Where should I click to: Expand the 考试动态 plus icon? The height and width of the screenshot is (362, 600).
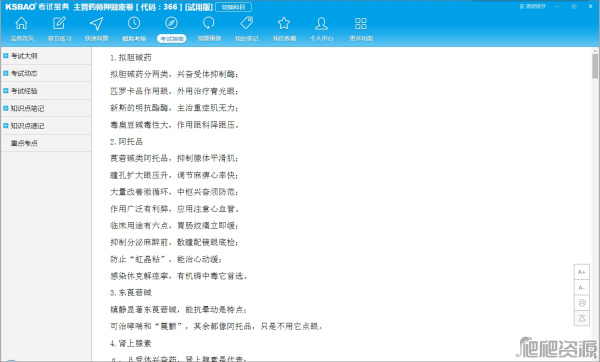(x=5, y=73)
